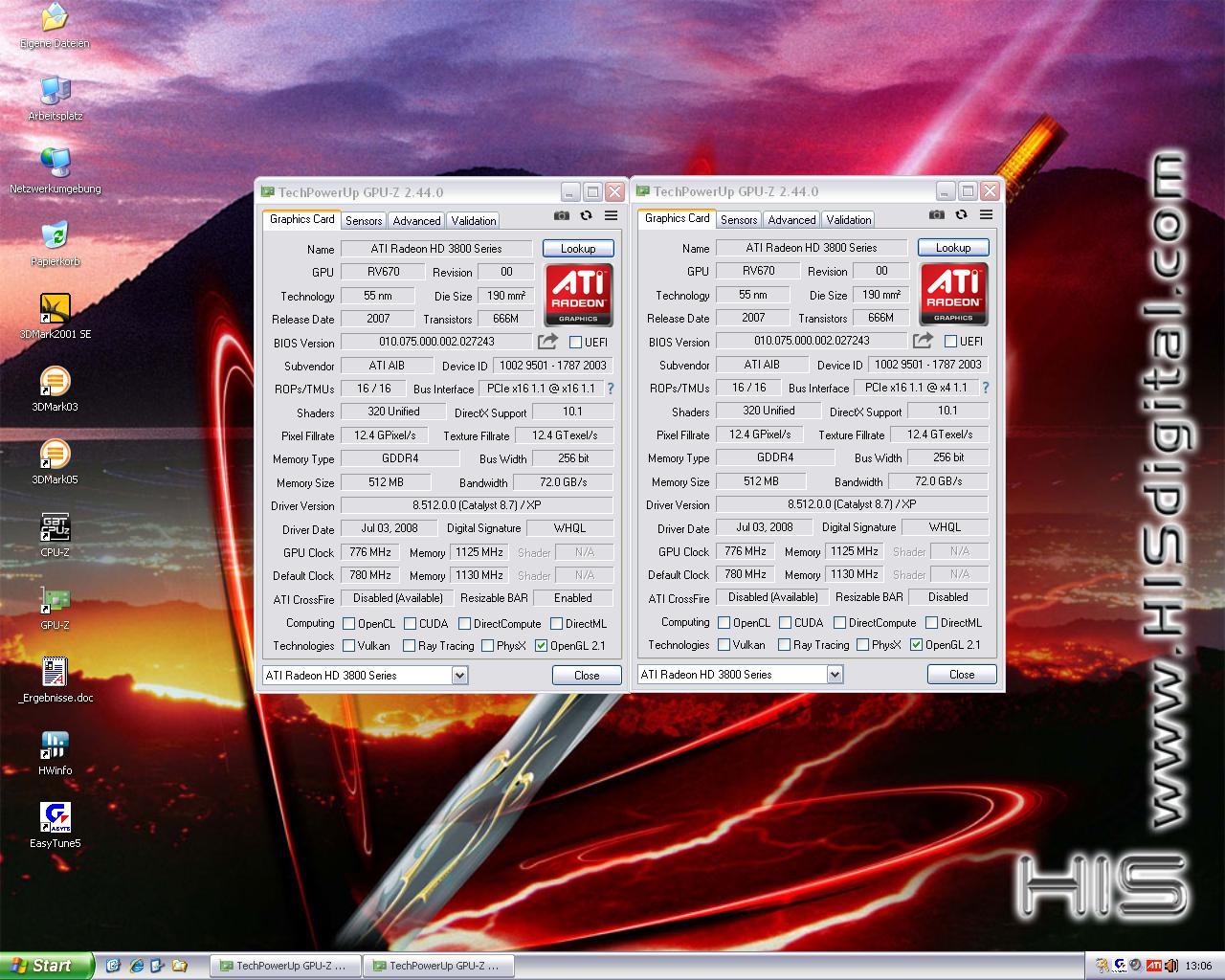Click bus interface question mark in right GPU-Z
Image resolution: width=1225 pixels, height=980 pixels.
[986, 388]
